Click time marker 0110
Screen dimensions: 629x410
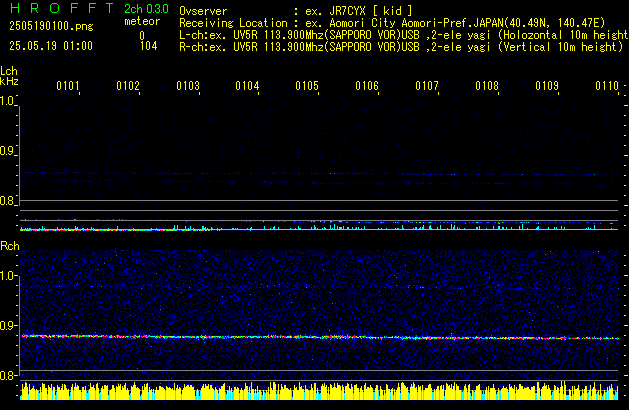pos(607,86)
